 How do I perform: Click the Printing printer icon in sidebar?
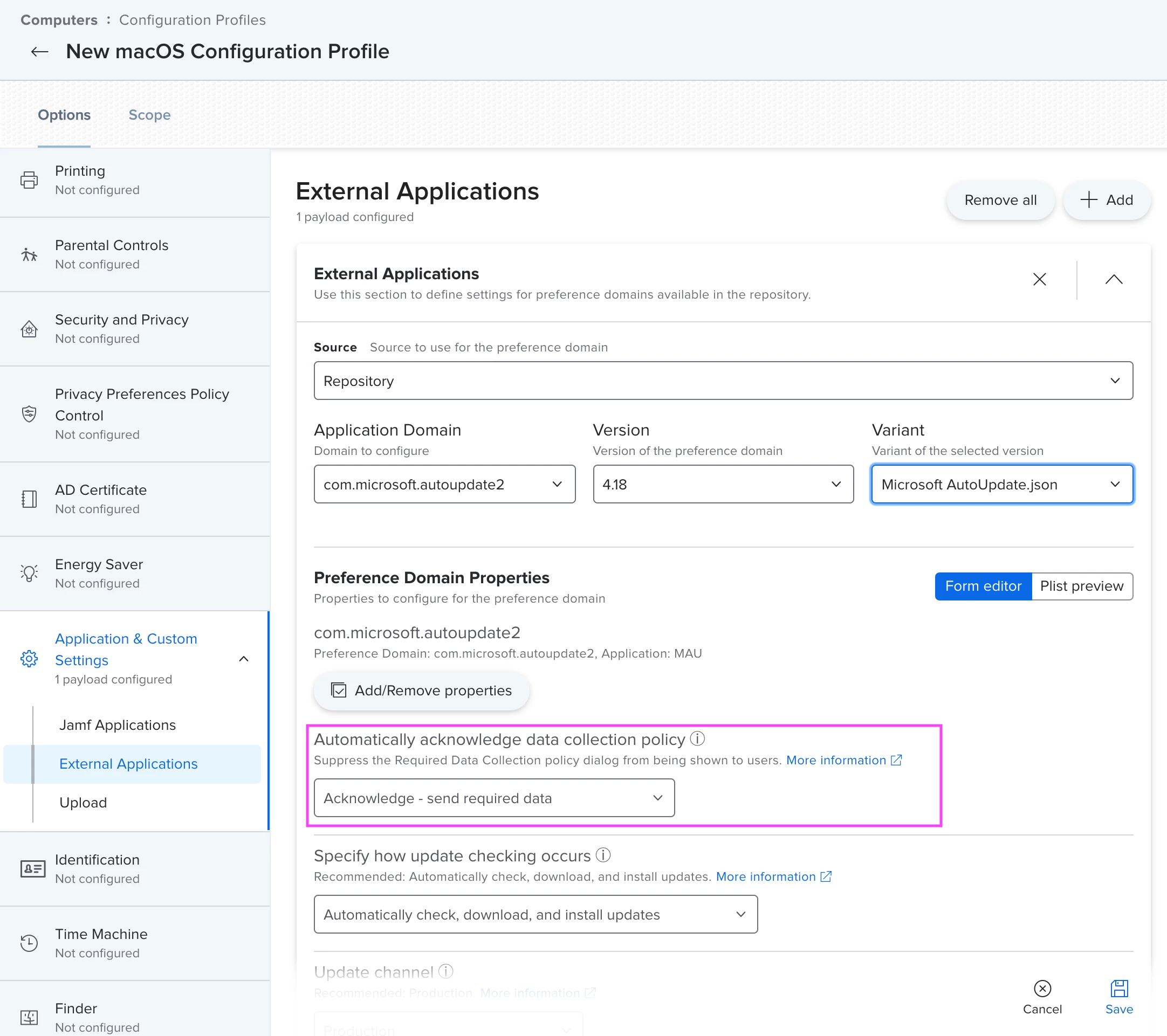[x=29, y=180]
